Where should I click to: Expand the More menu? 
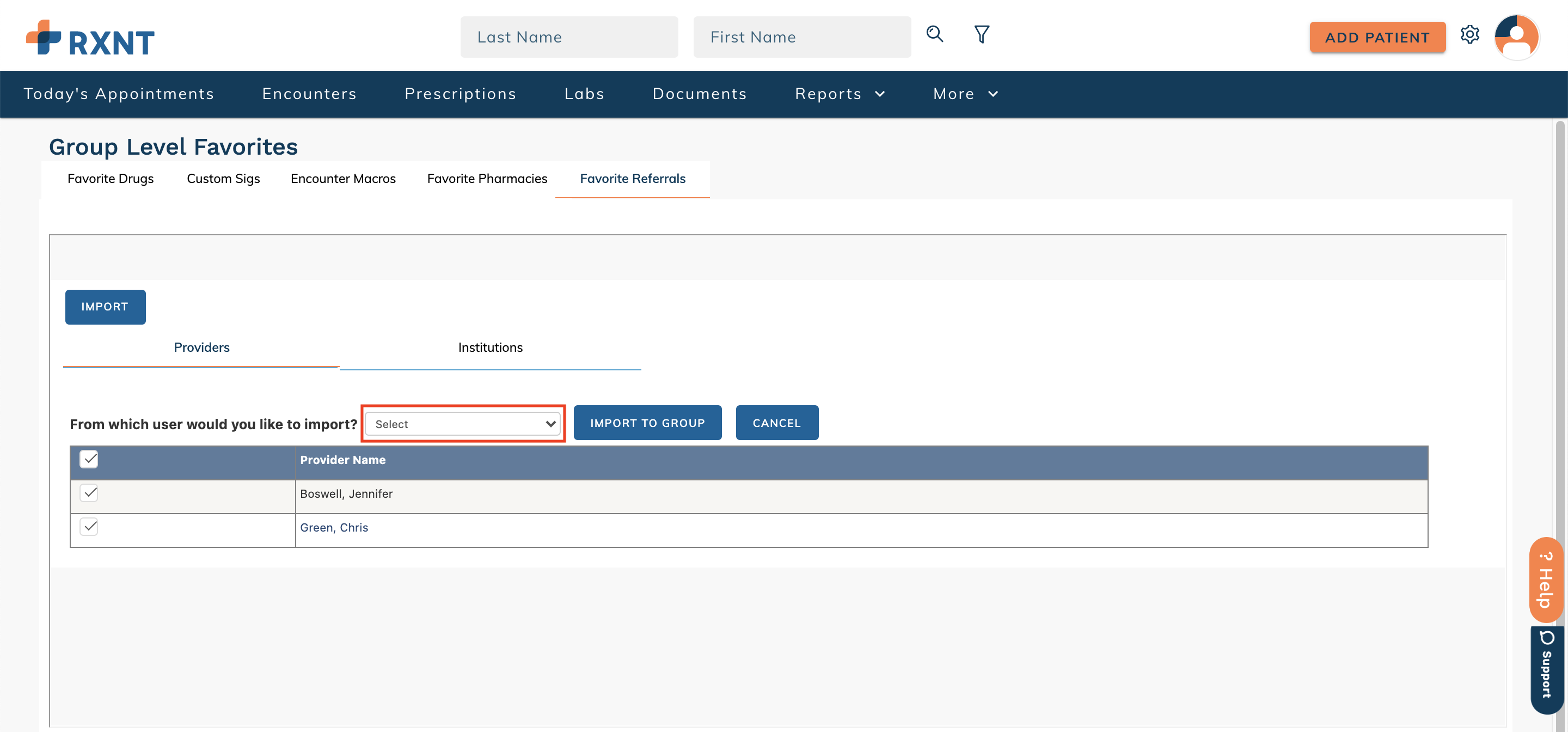click(965, 94)
